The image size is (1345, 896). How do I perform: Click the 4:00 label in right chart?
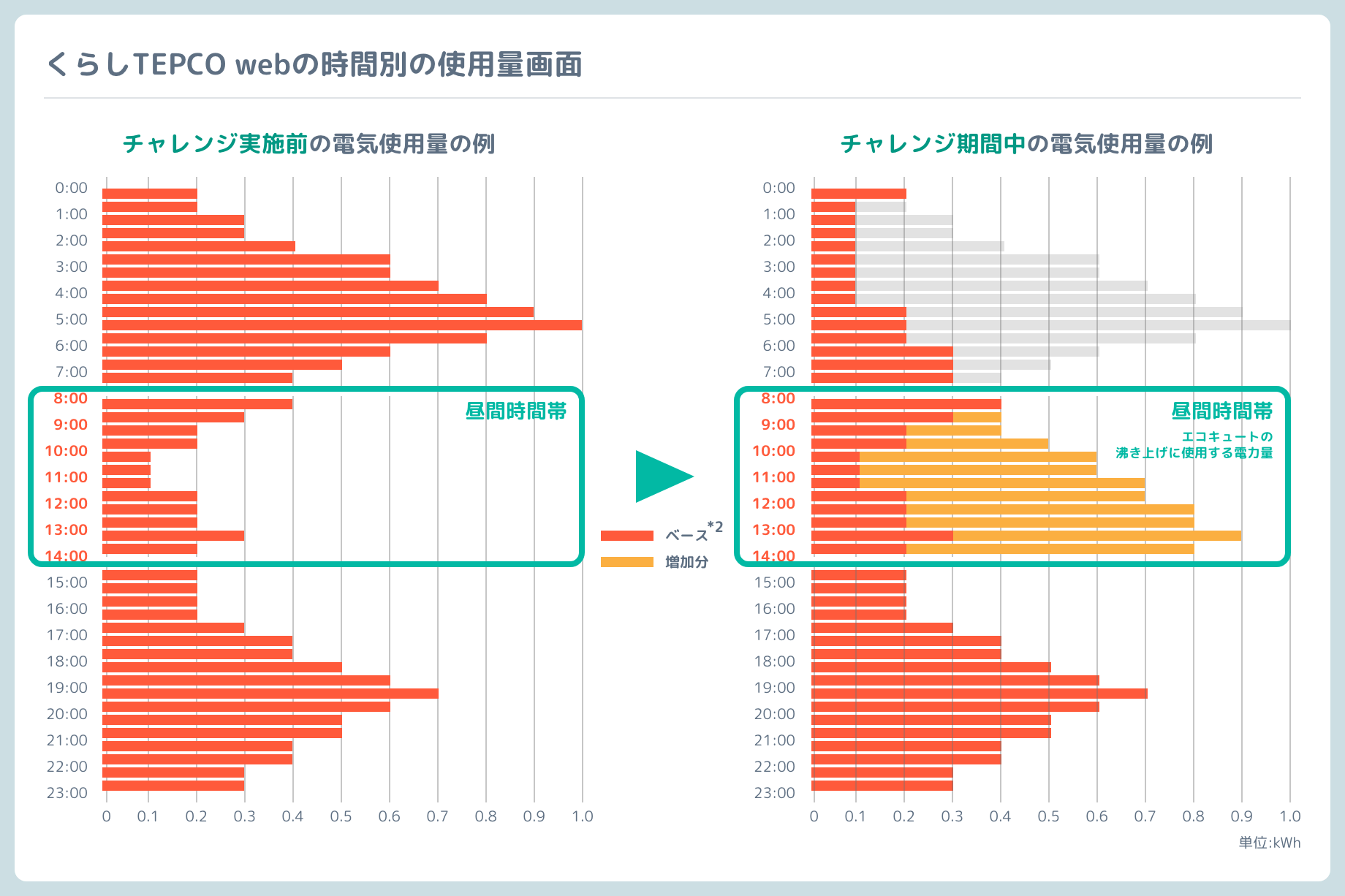(778, 293)
